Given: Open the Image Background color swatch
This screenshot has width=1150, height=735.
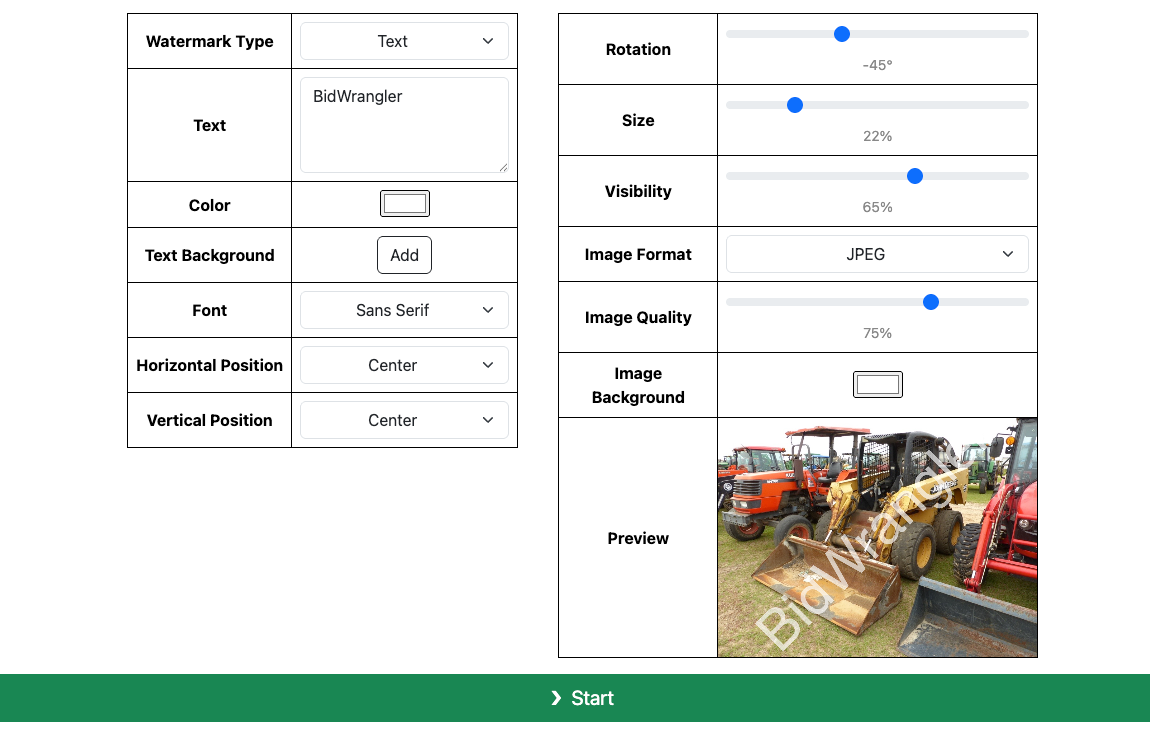Looking at the screenshot, I should (877, 384).
